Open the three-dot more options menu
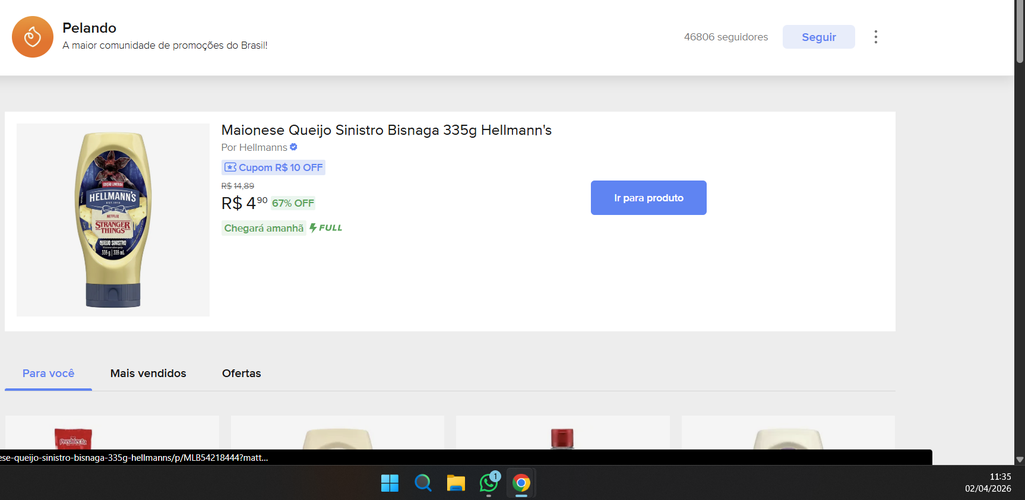Screen dimensions: 1025x500 coord(876,37)
